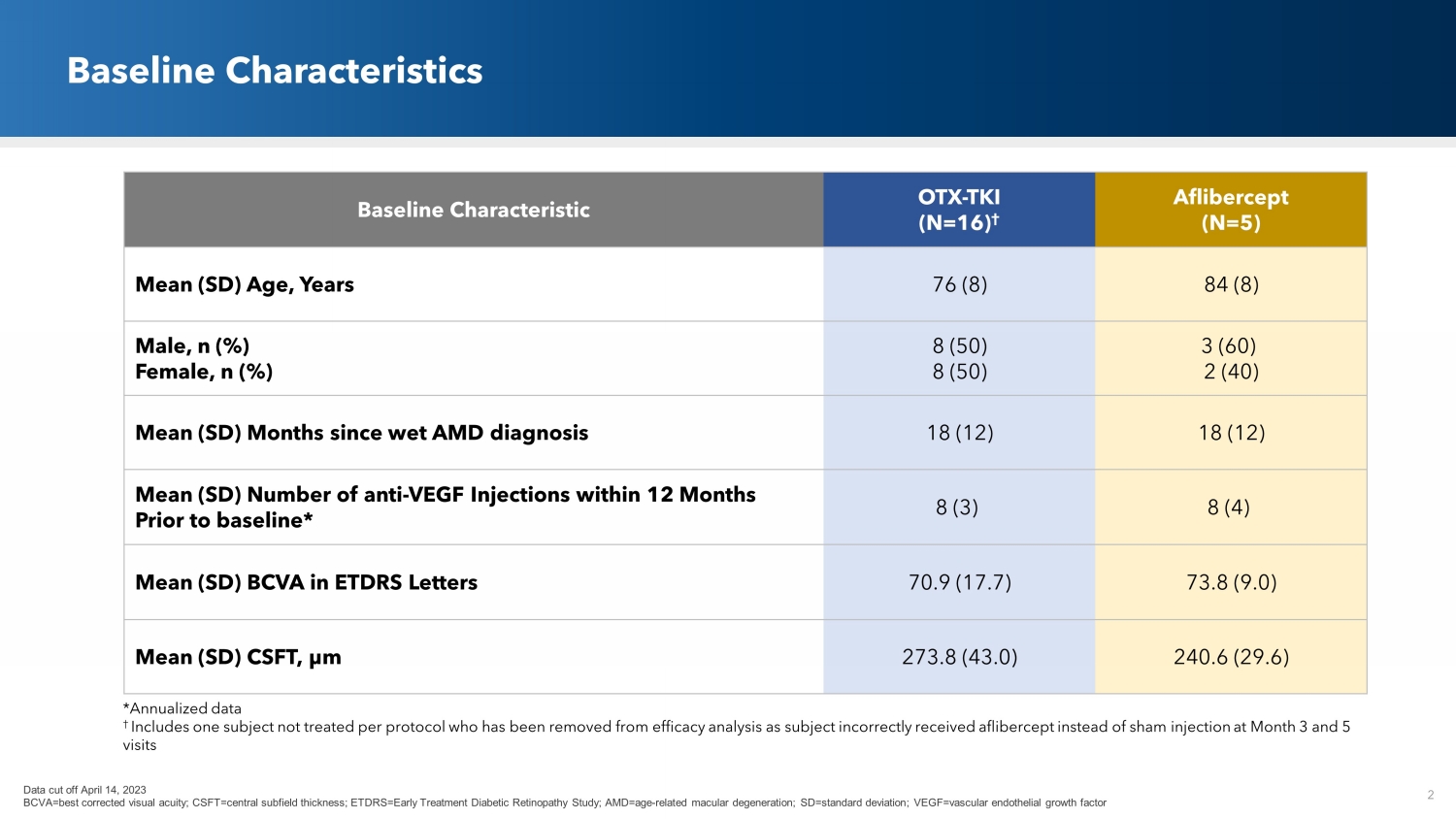The image size is (1456, 819).
Task: Click the Baseline Characteristics slide title
Action: [x=275, y=71]
